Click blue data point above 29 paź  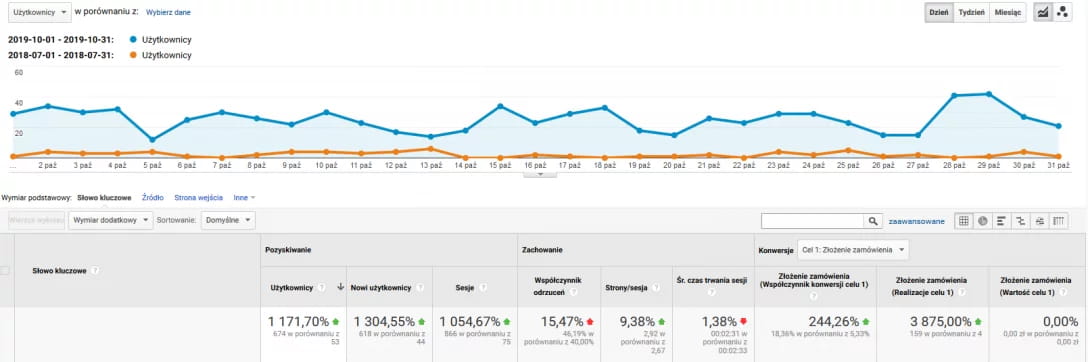click(989, 94)
